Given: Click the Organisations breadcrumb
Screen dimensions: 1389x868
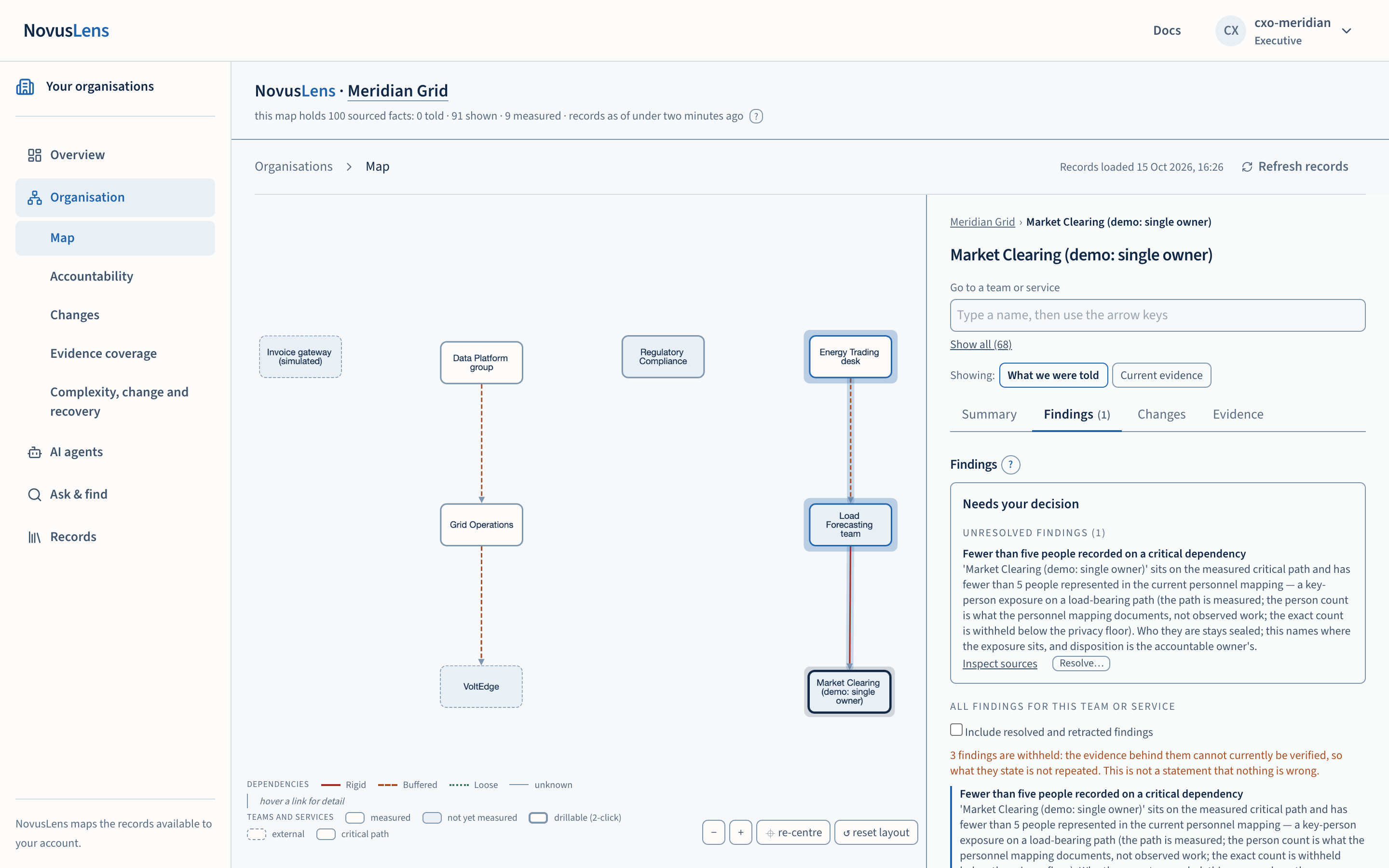Looking at the screenshot, I should pos(293,166).
